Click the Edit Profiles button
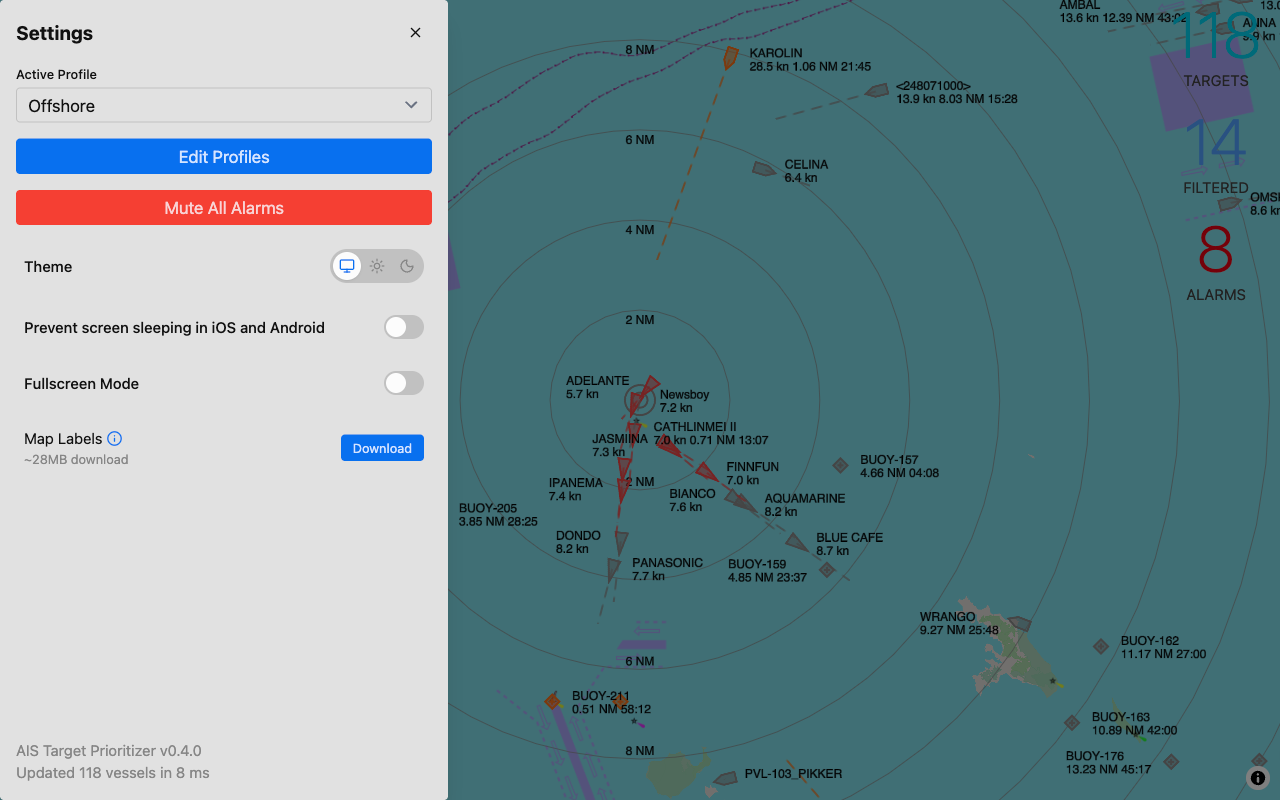1280x800 pixels. click(224, 157)
